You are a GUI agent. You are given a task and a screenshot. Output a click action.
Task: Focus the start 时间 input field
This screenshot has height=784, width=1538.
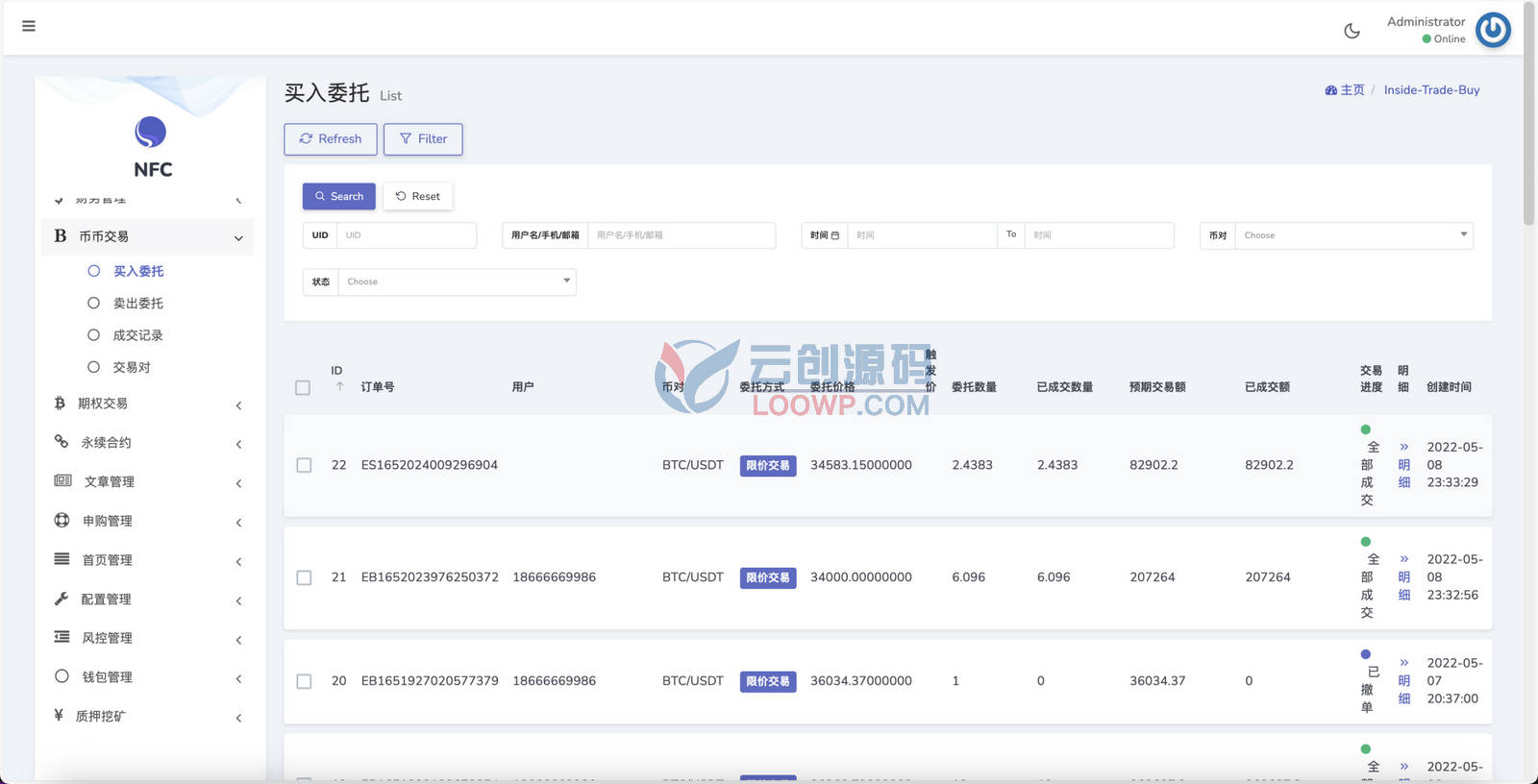tap(922, 235)
